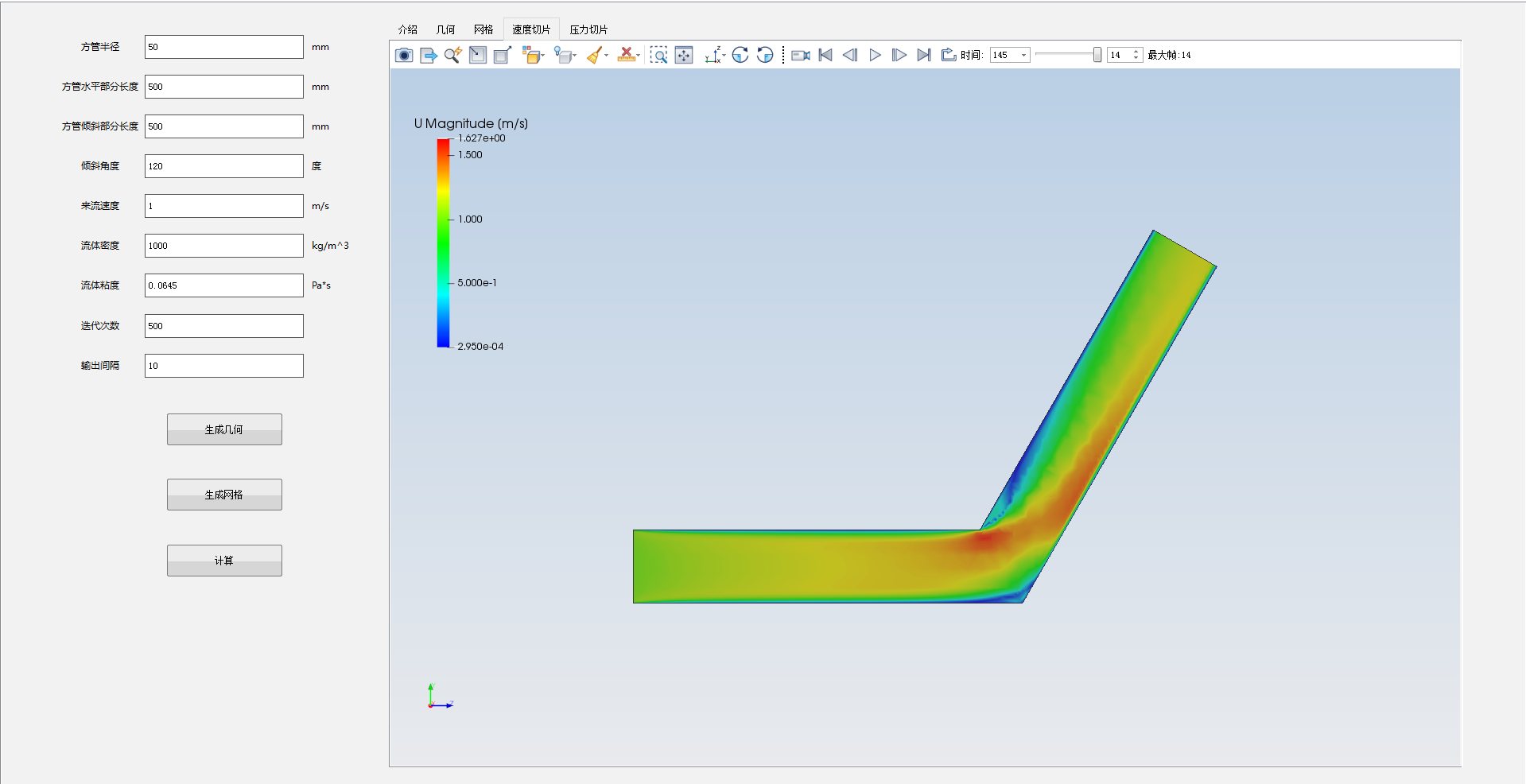Click the video camera toolbar icon
The height and width of the screenshot is (784, 1526).
[801, 55]
